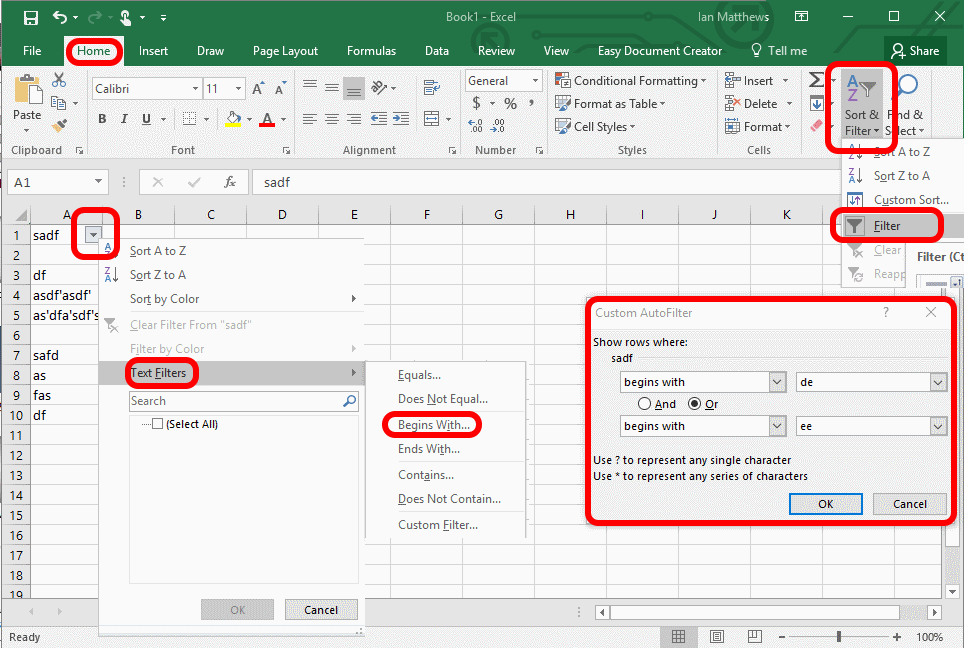Click Cancel in Custom AutoFilter dialog
This screenshot has height=648, width=964.
pos(910,504)
